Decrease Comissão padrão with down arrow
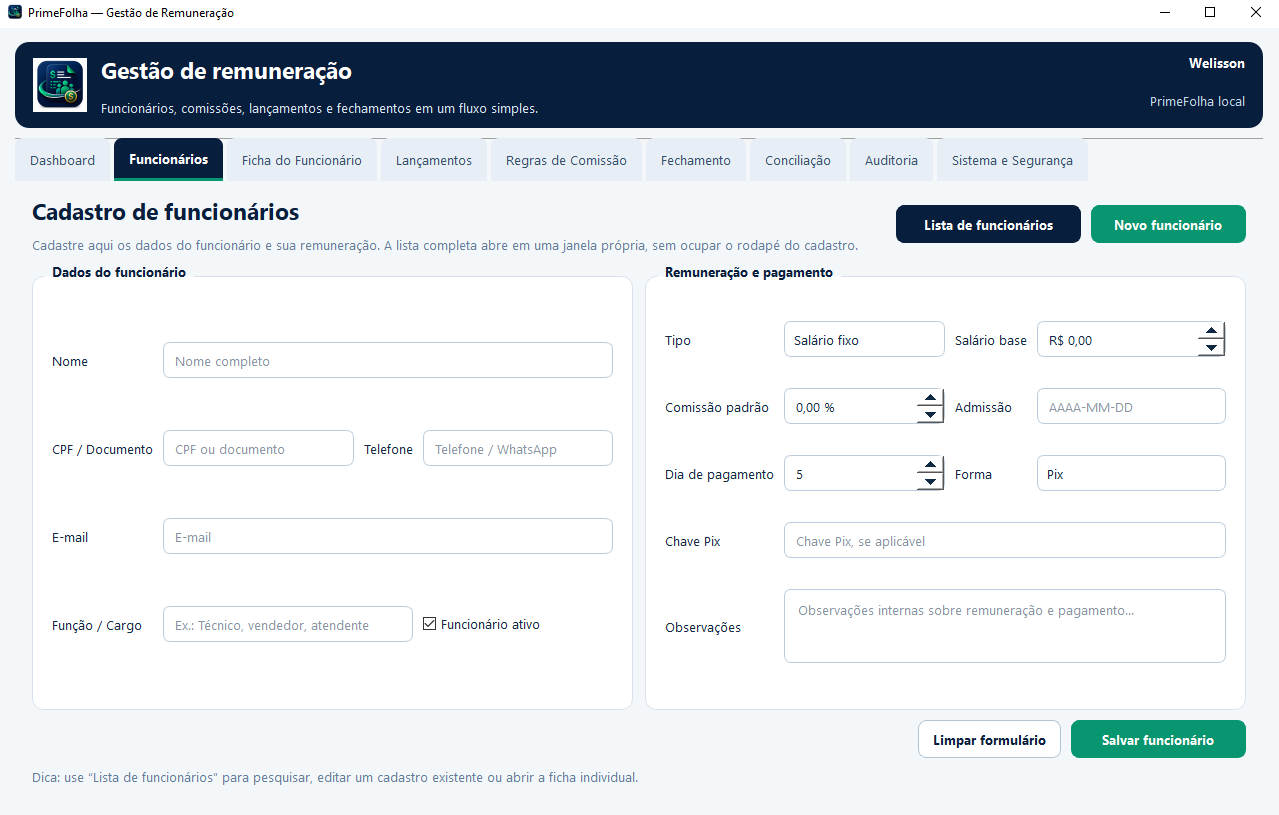The width and height of the screenshot is (1279, 815). 930,415
